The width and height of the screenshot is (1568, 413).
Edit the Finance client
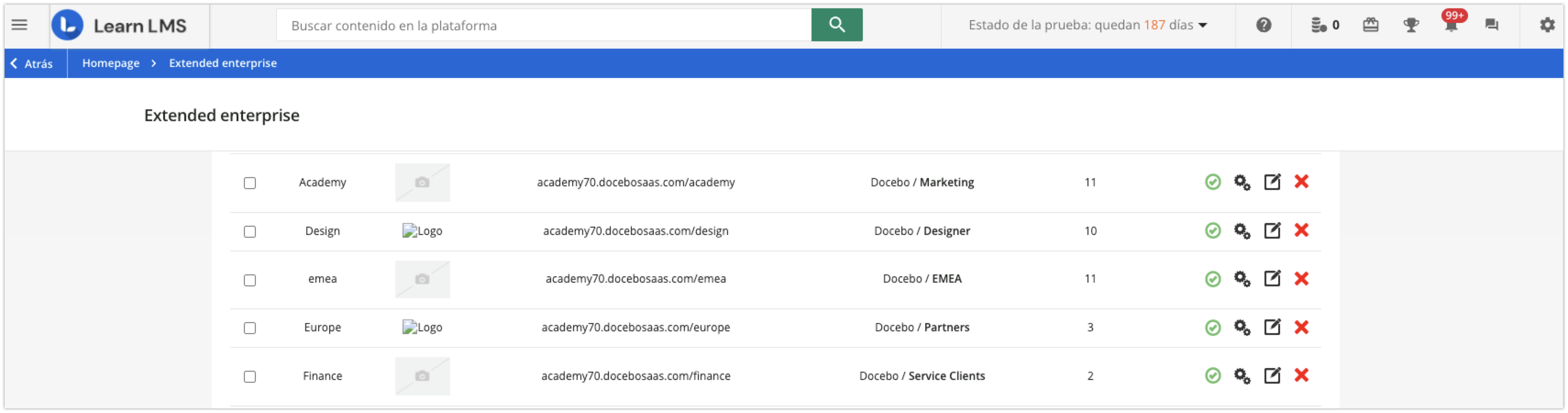coord(1272,376)
